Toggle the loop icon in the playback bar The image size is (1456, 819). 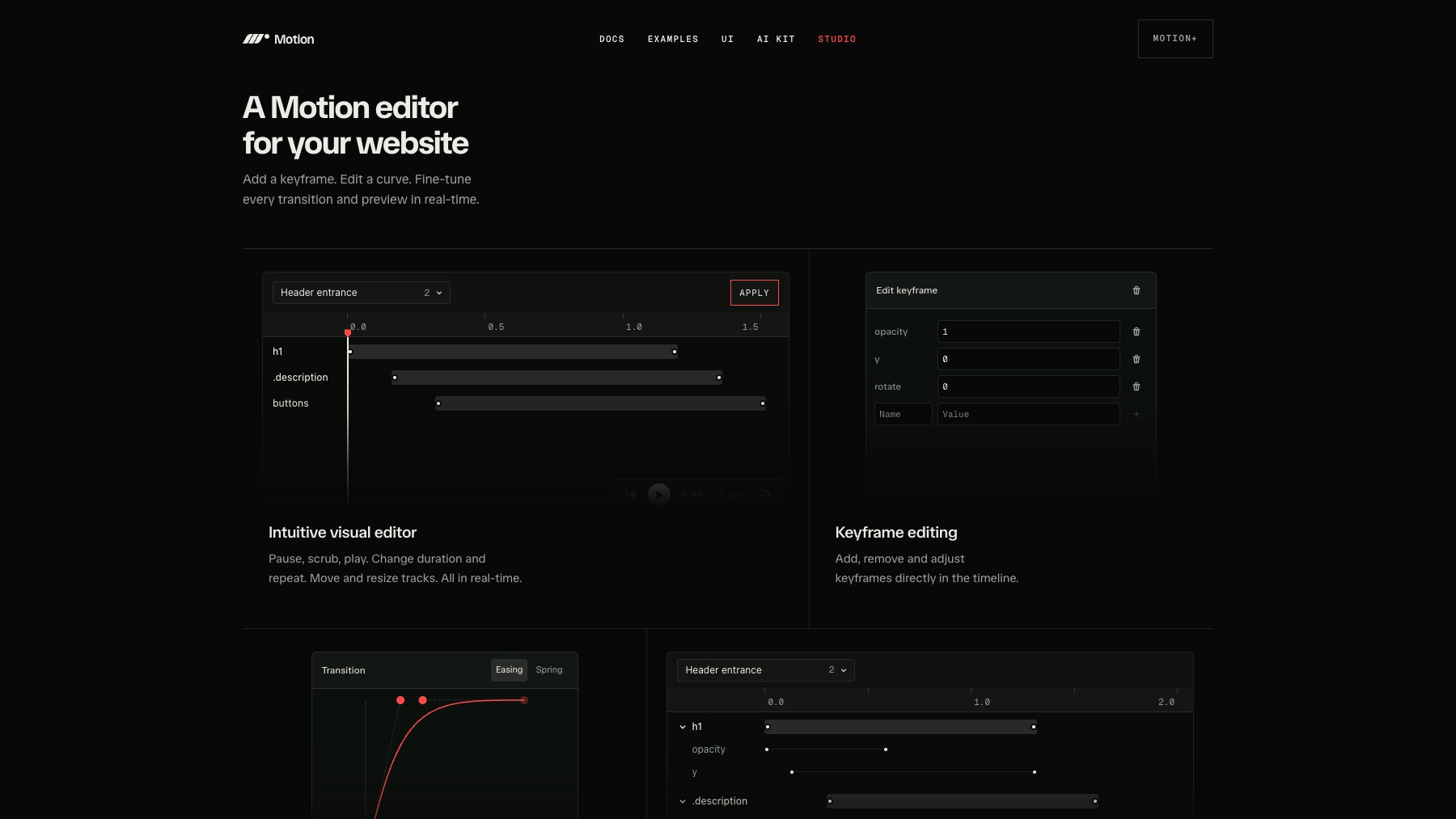click(766, 494)
